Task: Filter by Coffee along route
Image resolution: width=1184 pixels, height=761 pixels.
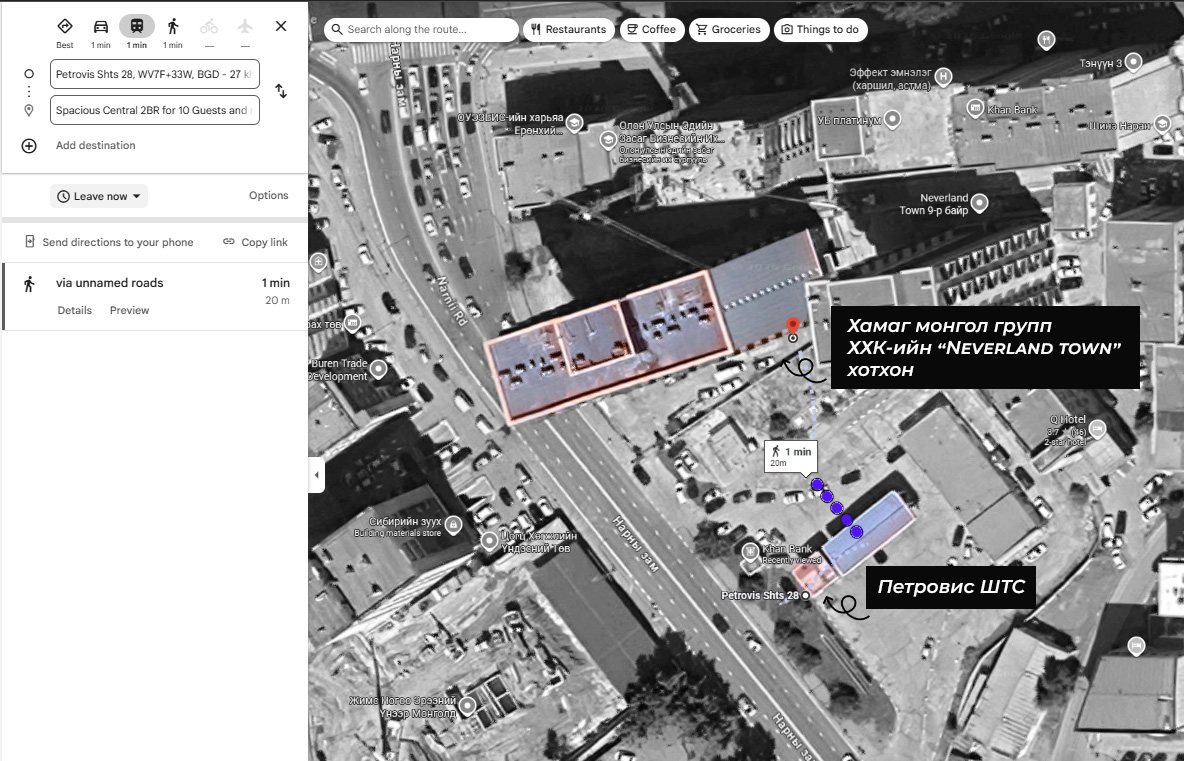Action: [x=651, y=30]
